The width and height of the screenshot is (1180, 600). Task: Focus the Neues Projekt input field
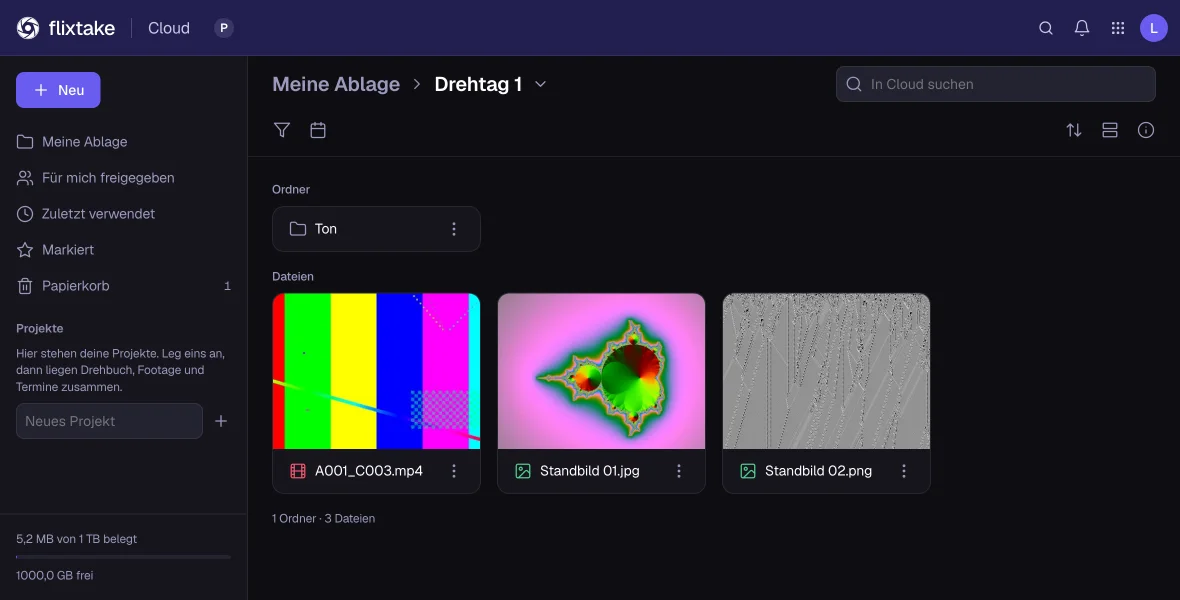tap(109, 421)
